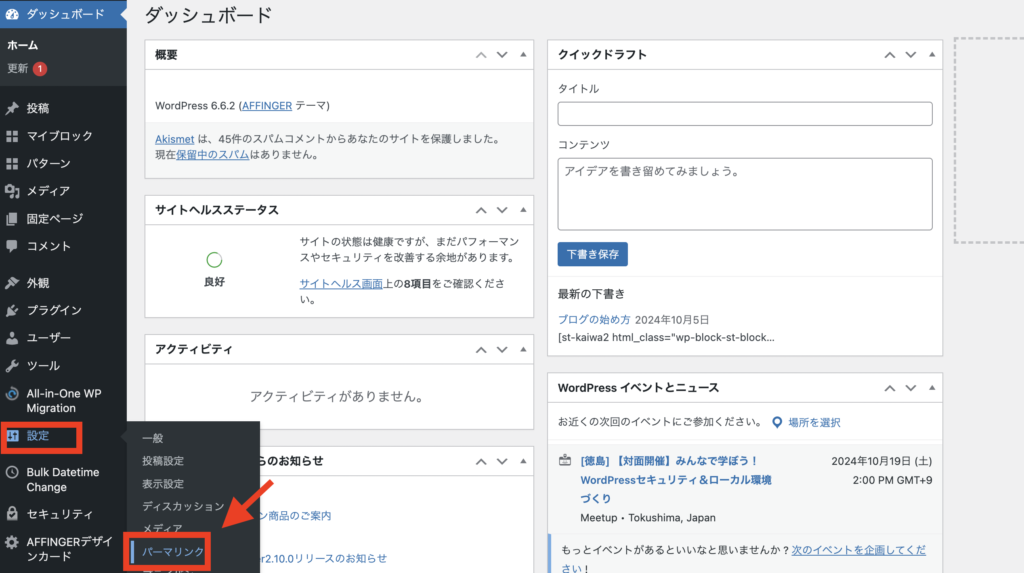The height and width of the screenshot is (573, 1024).
Task: Move サイトヘルスステータス panel down
Action: 502,210
